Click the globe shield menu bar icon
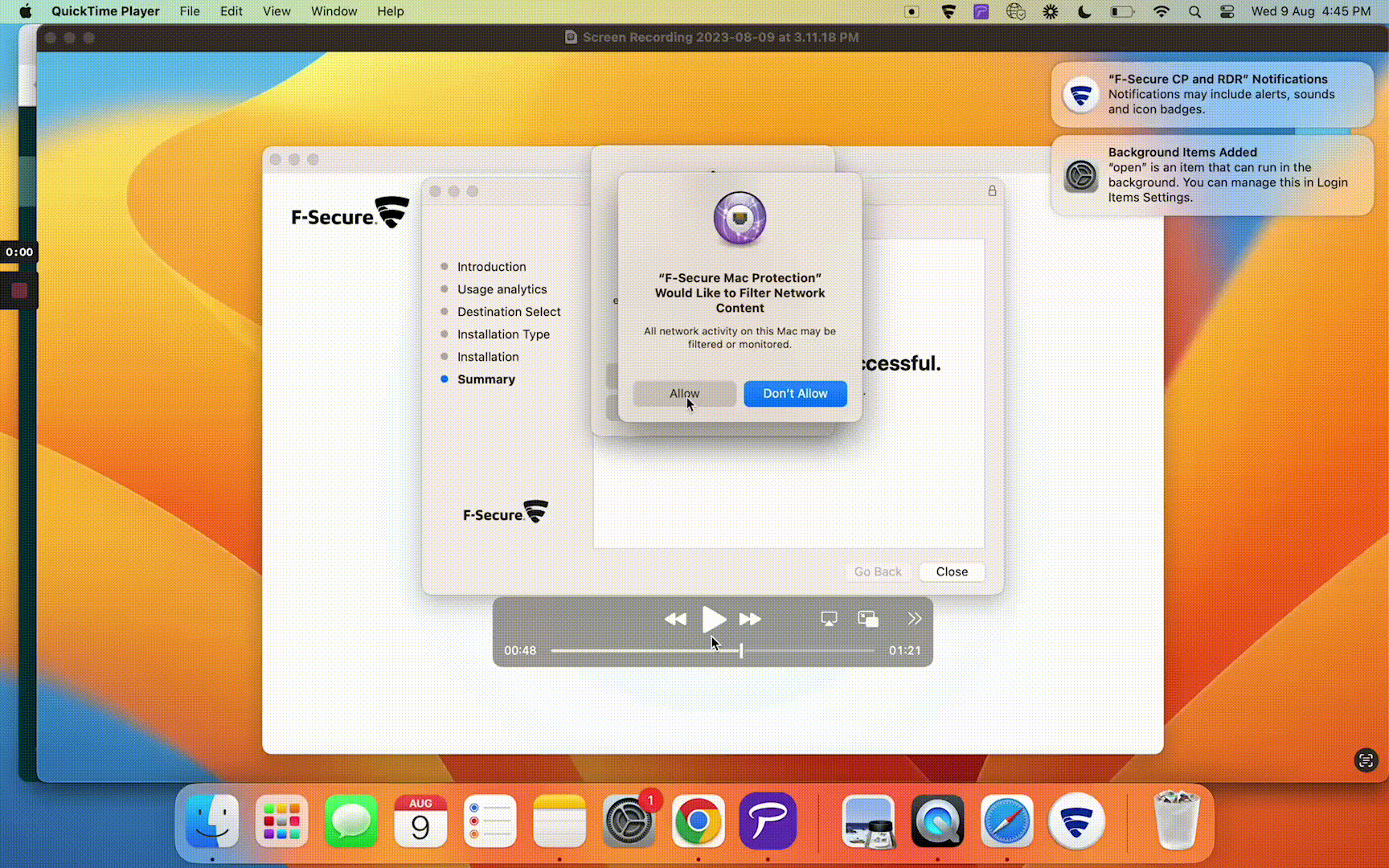Screen dimensions: 1389x868 1016,11
